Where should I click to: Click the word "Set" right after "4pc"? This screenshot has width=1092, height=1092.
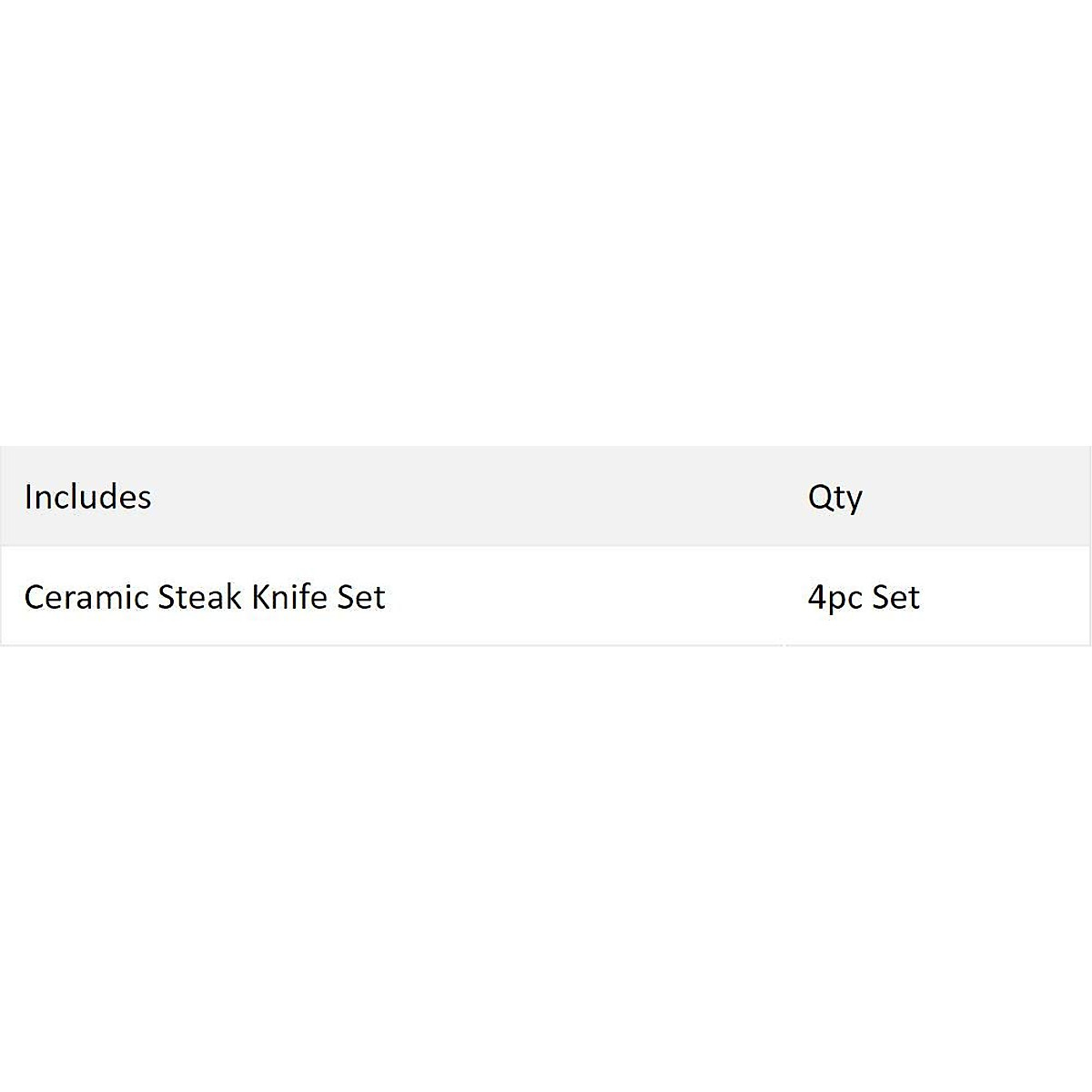[895, 597]
